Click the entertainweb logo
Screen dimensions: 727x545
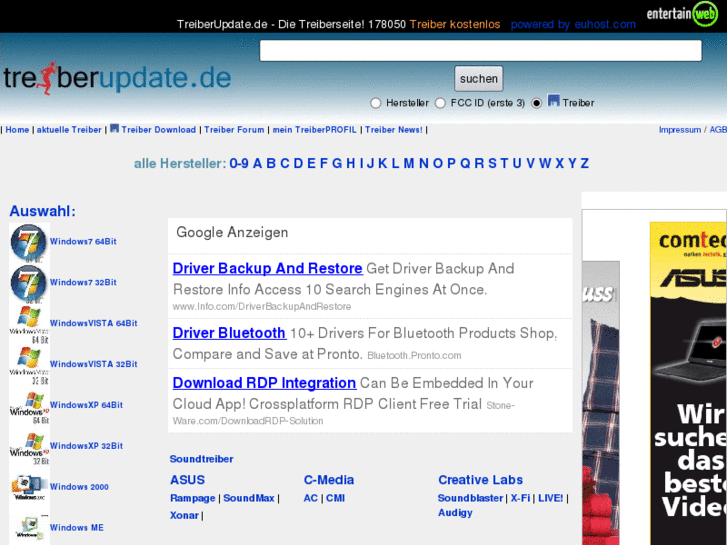tap(682, 13)
